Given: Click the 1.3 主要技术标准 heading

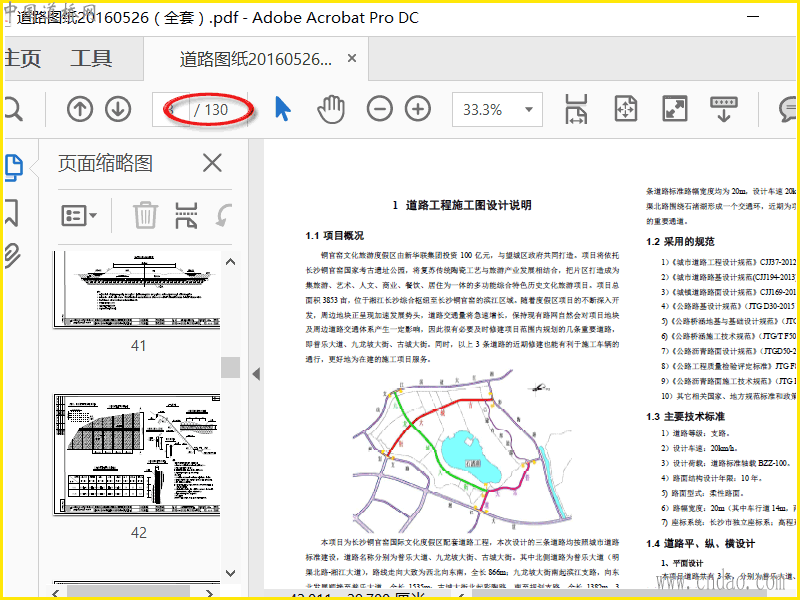Looking at the screenshot, I should (685, 416).
